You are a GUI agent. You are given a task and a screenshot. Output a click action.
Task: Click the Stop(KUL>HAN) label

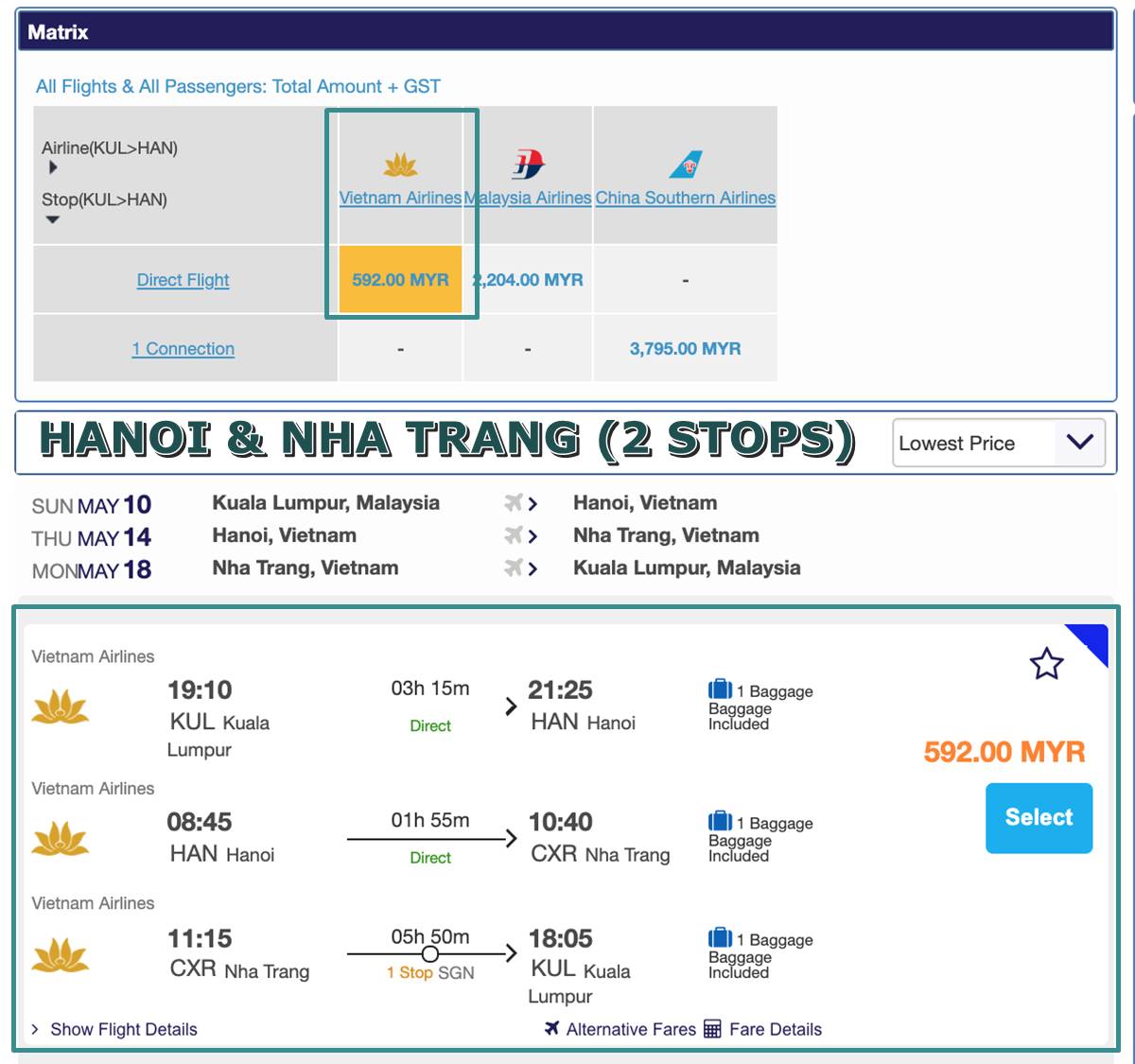pos(104,200)
